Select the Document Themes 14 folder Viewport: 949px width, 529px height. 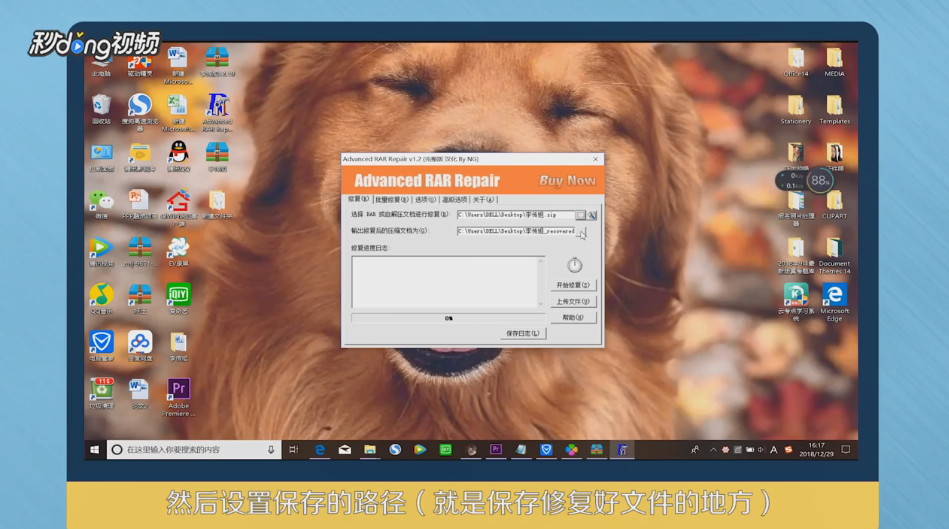point(834,255)
